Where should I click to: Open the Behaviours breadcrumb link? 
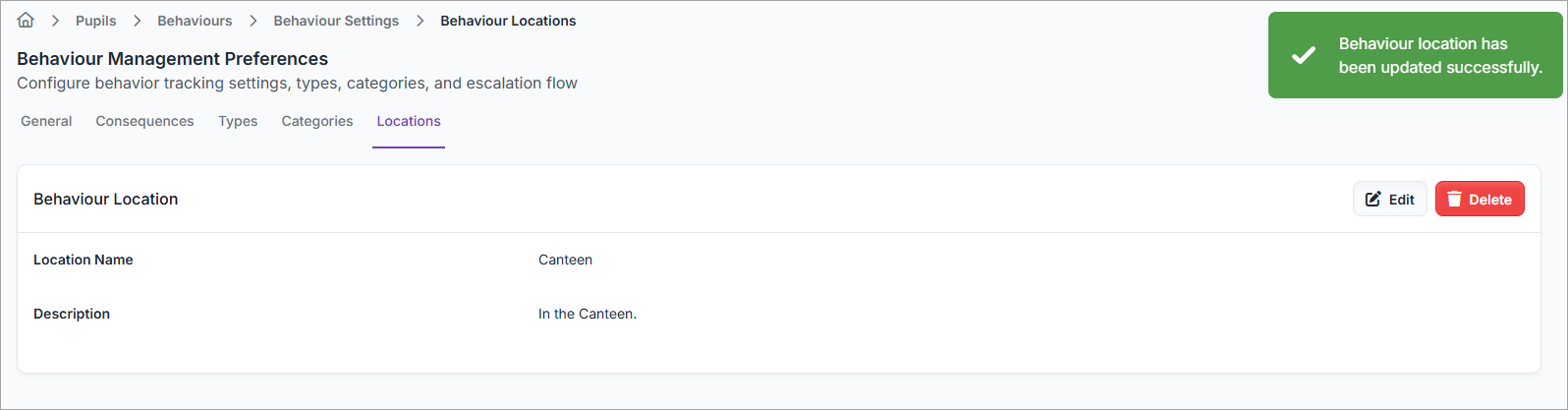(x=195, y=21)
